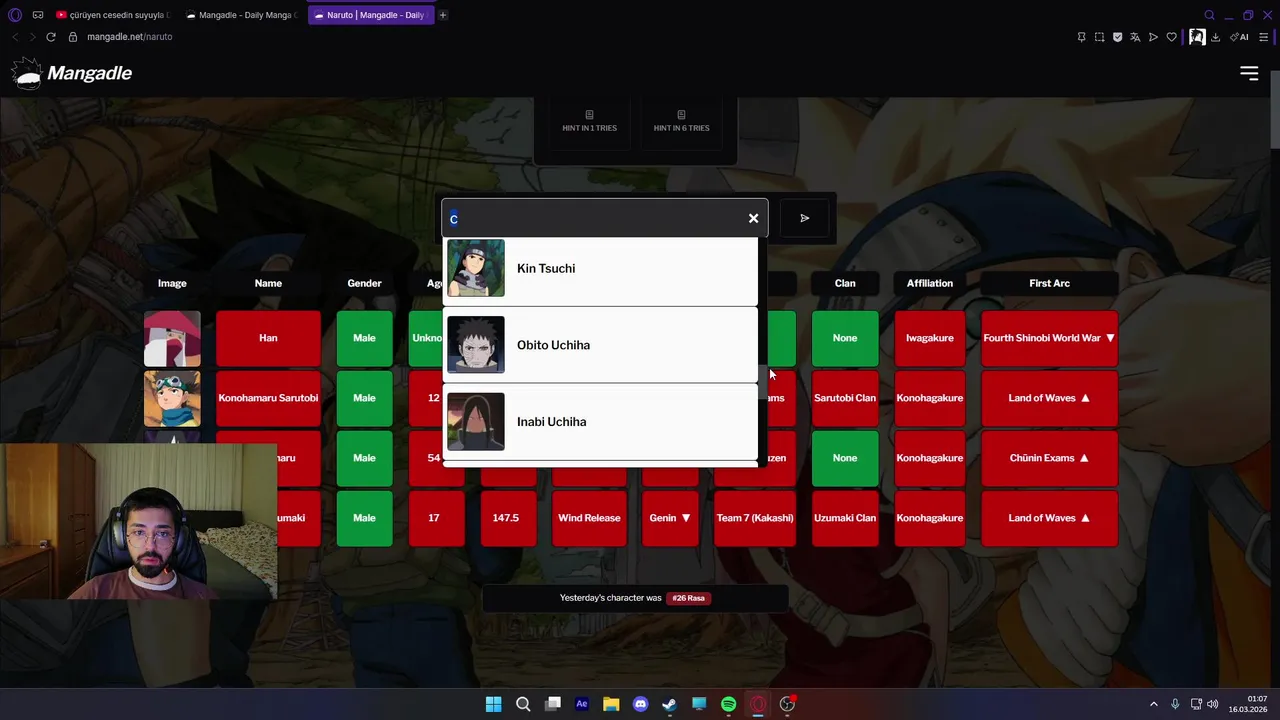Screen dimensions: 1280x720
Task: Open the Mangadle hamburger menu
Action: [x=1249, y=73]
